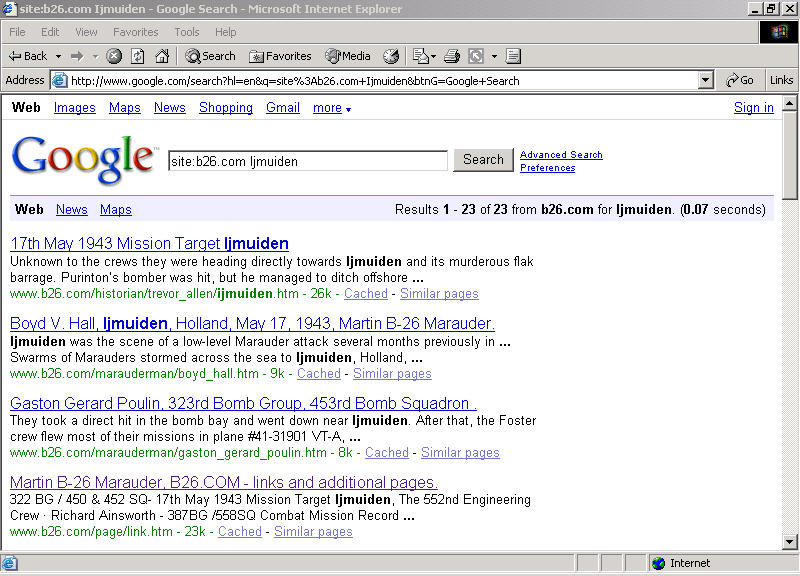Image resolution: width=800 pixels, height=576 pixels.
Task: Click the Windows flag logo throbber
Action: pos(779,32)
